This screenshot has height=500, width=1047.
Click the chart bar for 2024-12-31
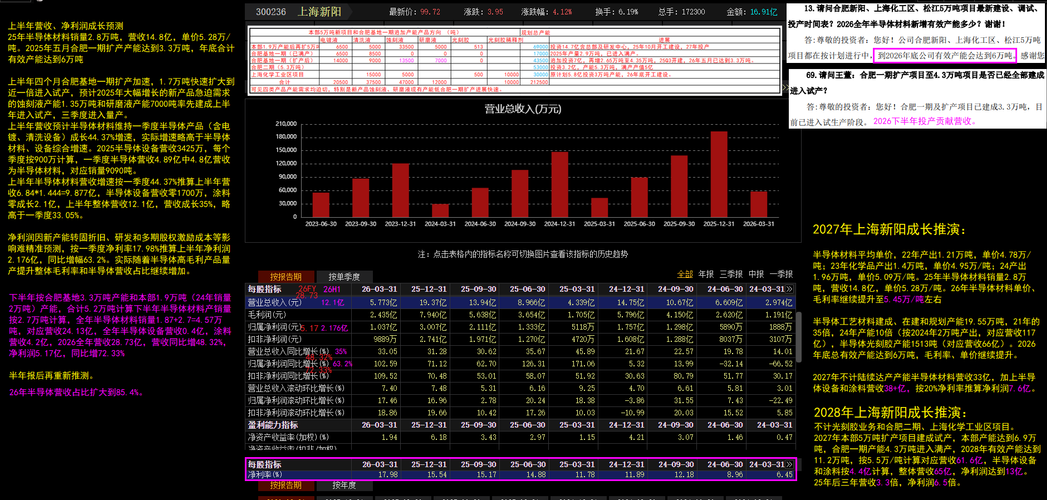(x=560, y=184)
